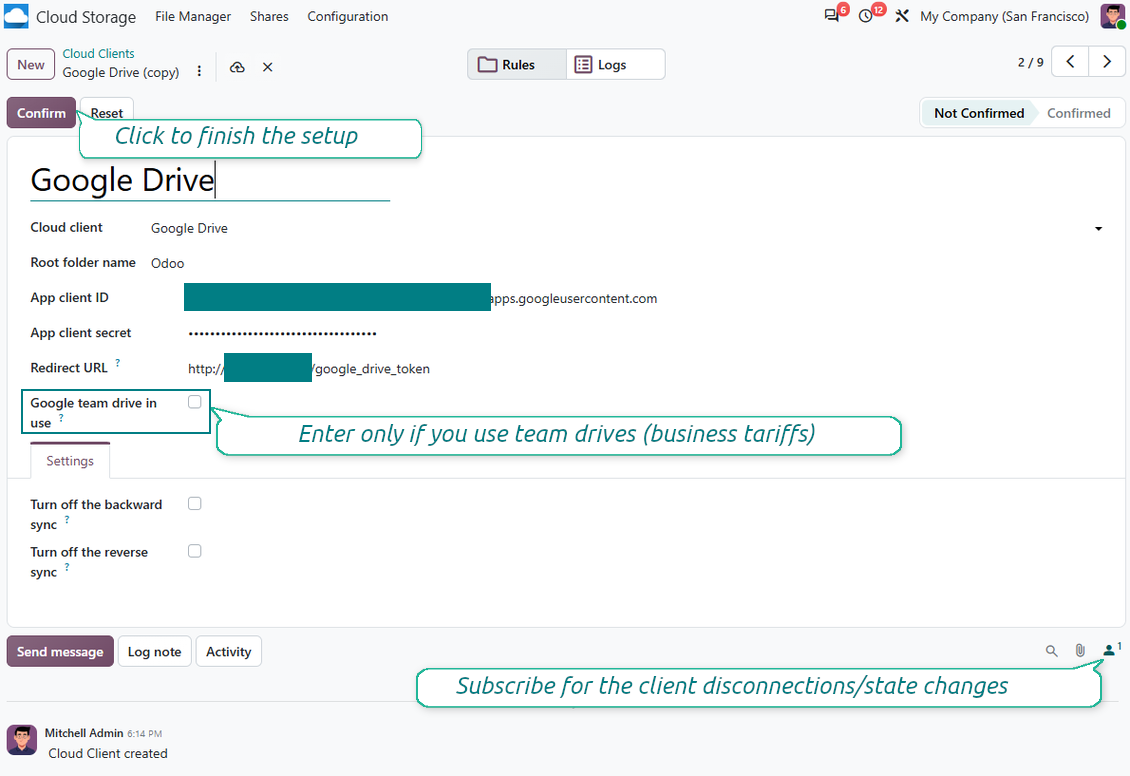
Task: Click the App client secret field
Action: (645, 333)
